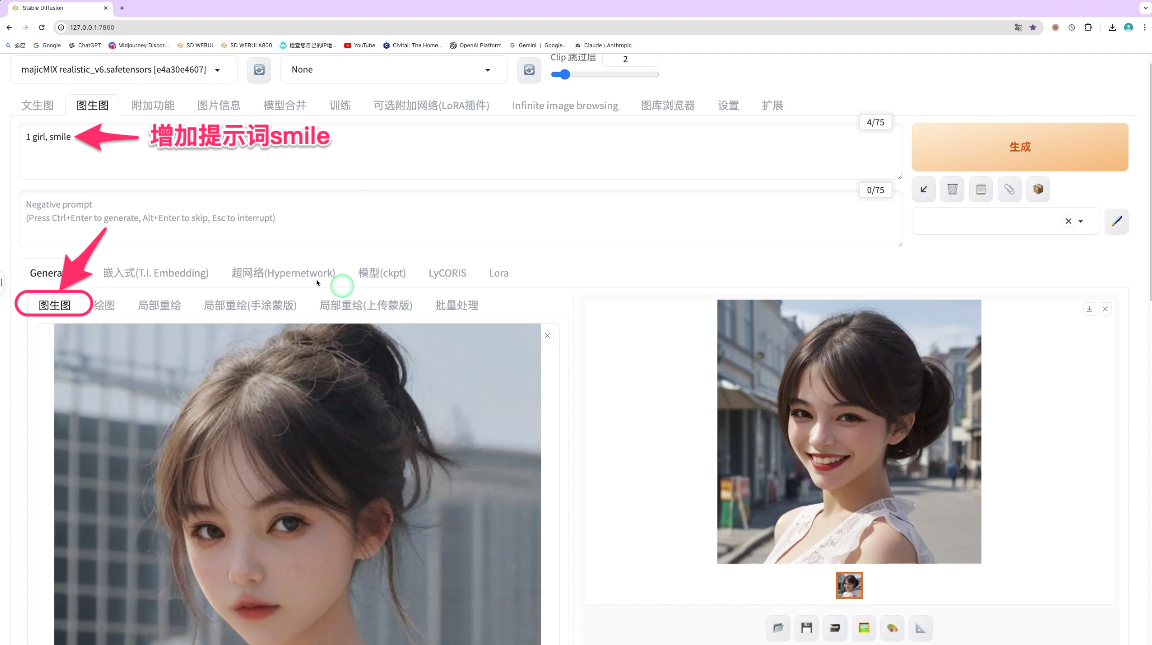Image resolution: width=1152 pixels, height=645 pixels.
Task: Switch to the 局部重绘 sub-tab
Action: (159, 305)
